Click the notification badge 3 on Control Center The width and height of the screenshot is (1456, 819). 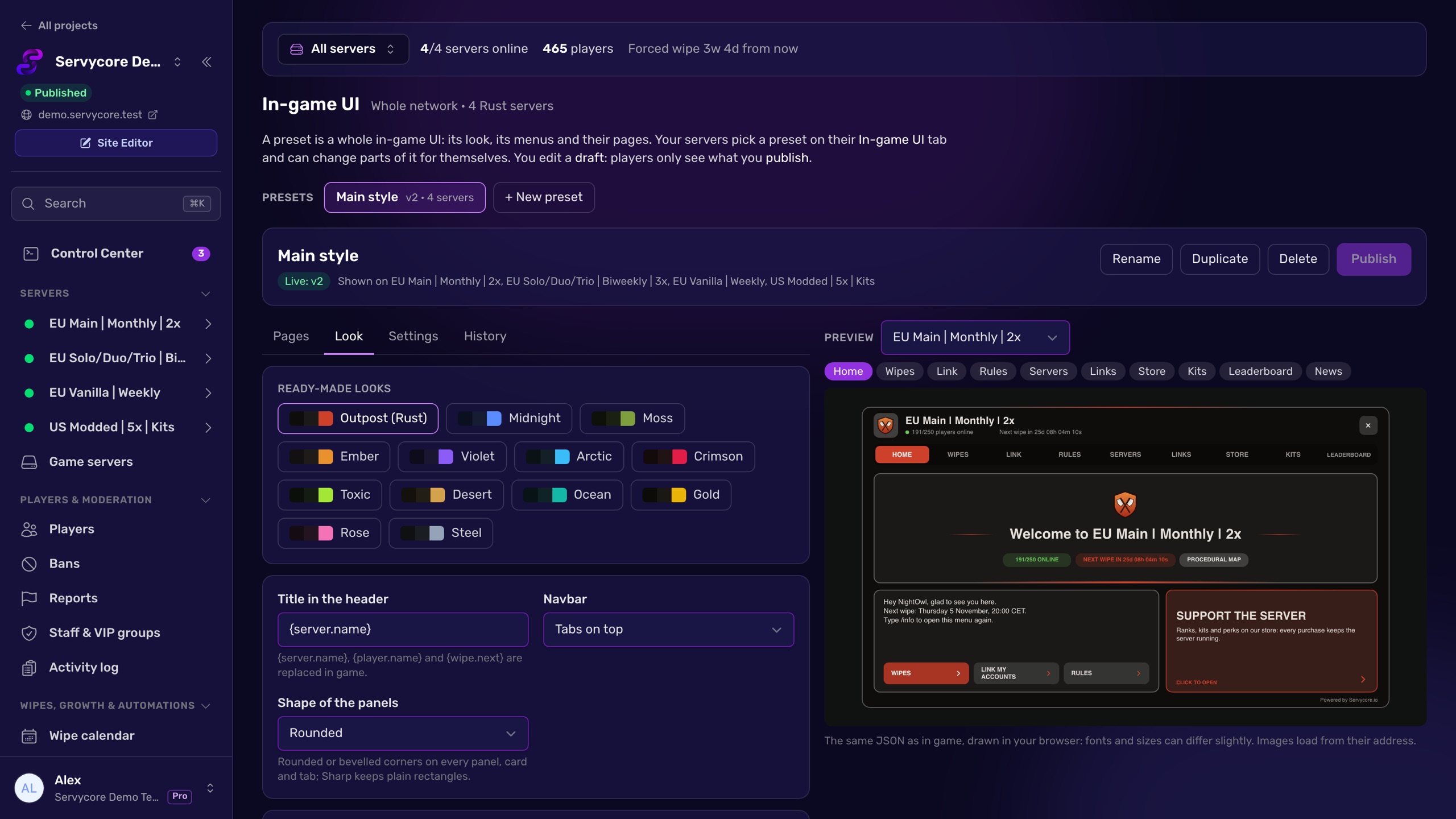click(201, 254)
